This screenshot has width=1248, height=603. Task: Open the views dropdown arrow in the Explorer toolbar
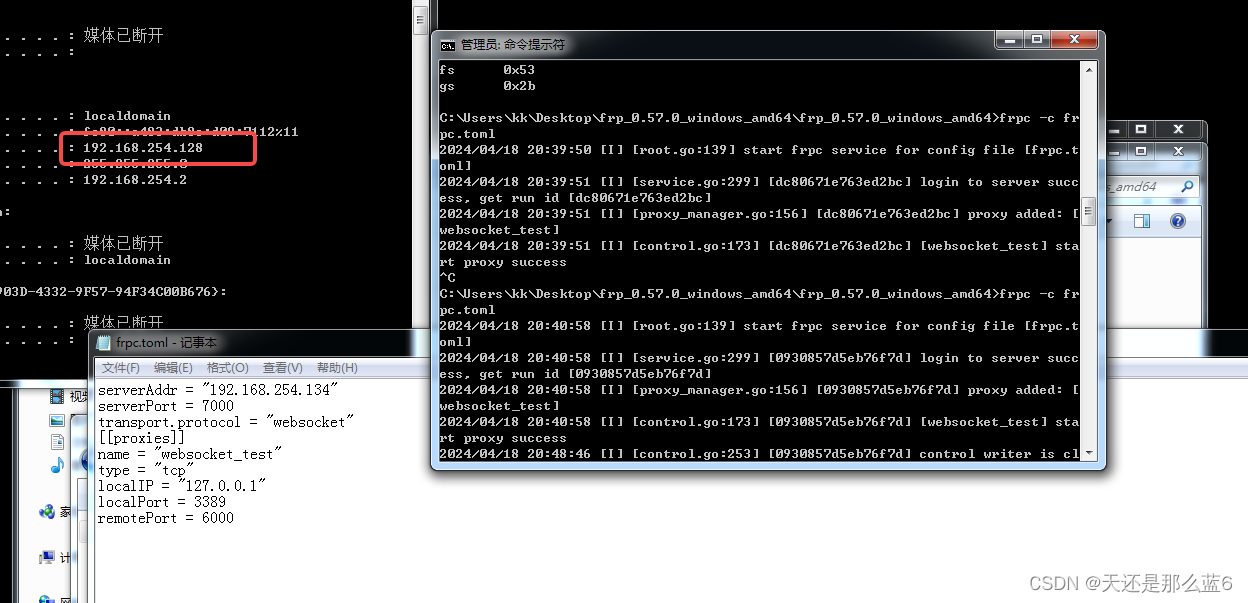click(1109, 221)
